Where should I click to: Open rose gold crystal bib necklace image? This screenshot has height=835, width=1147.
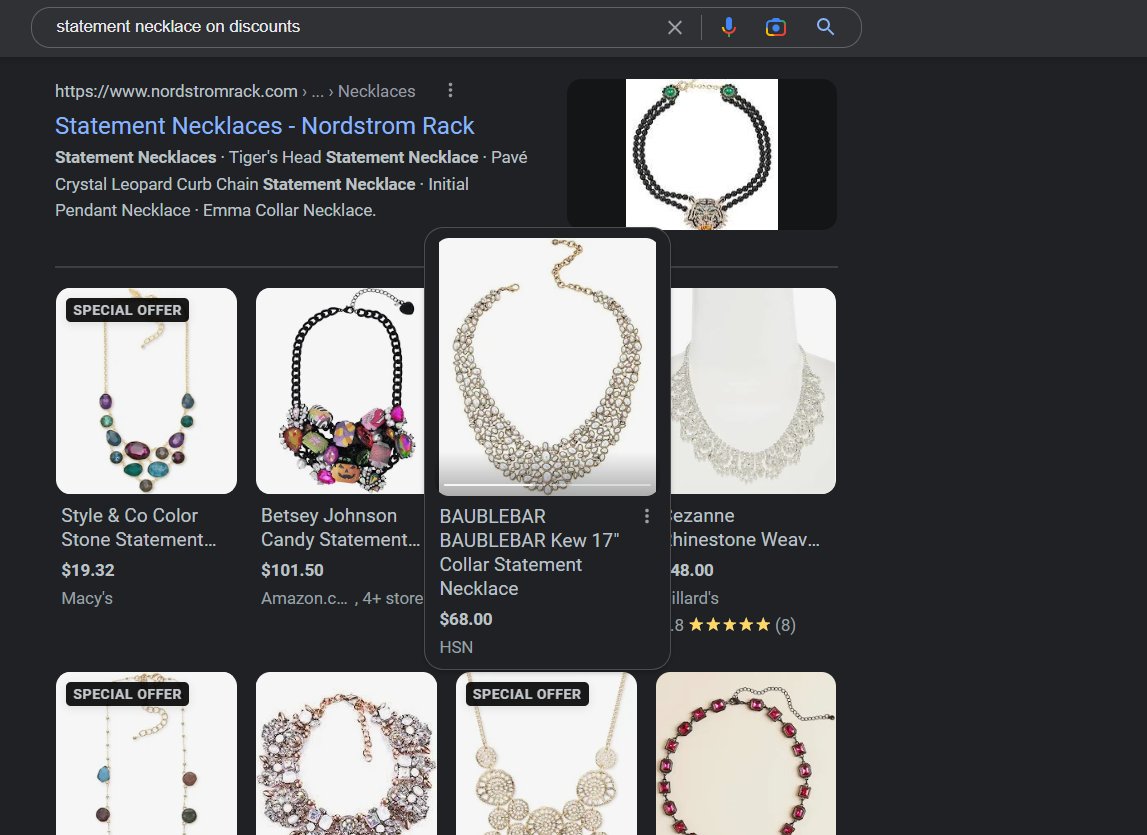point(347,754)
